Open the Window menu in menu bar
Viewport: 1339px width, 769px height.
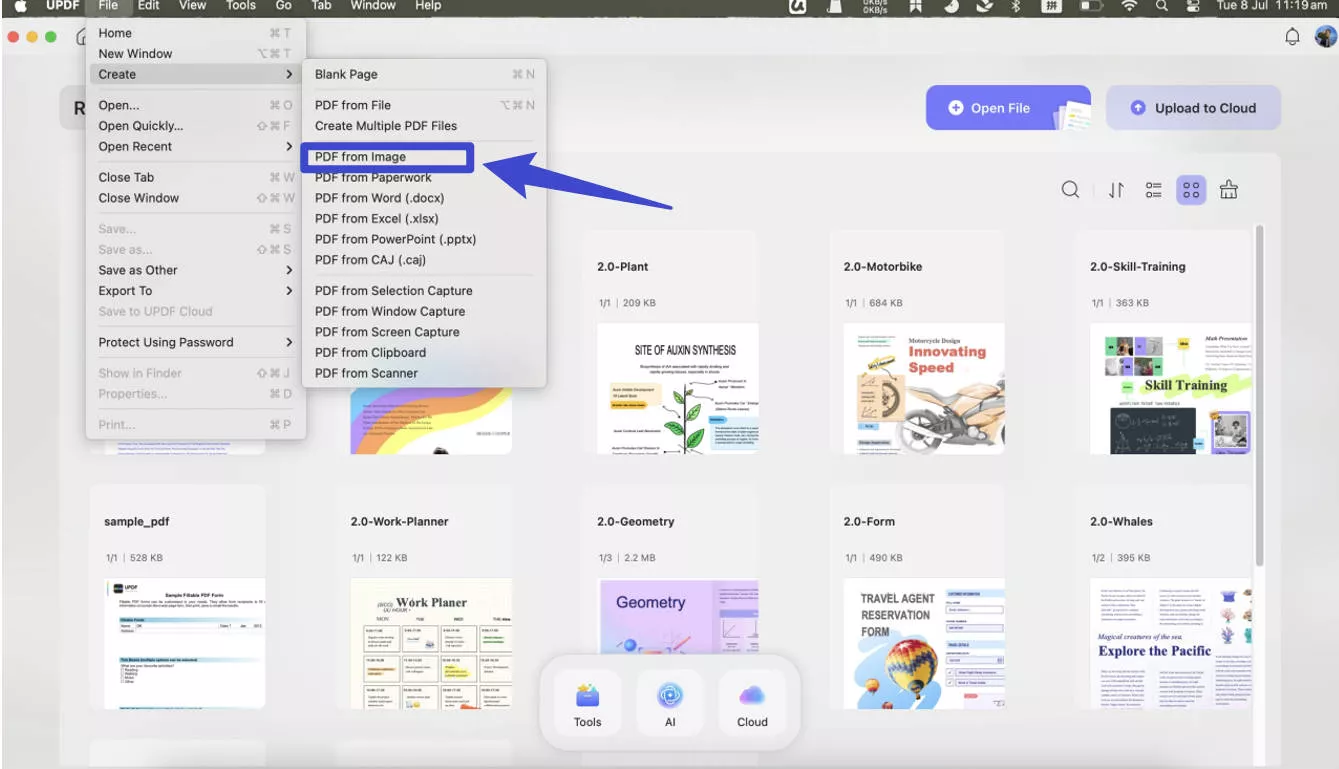(372, 6)
